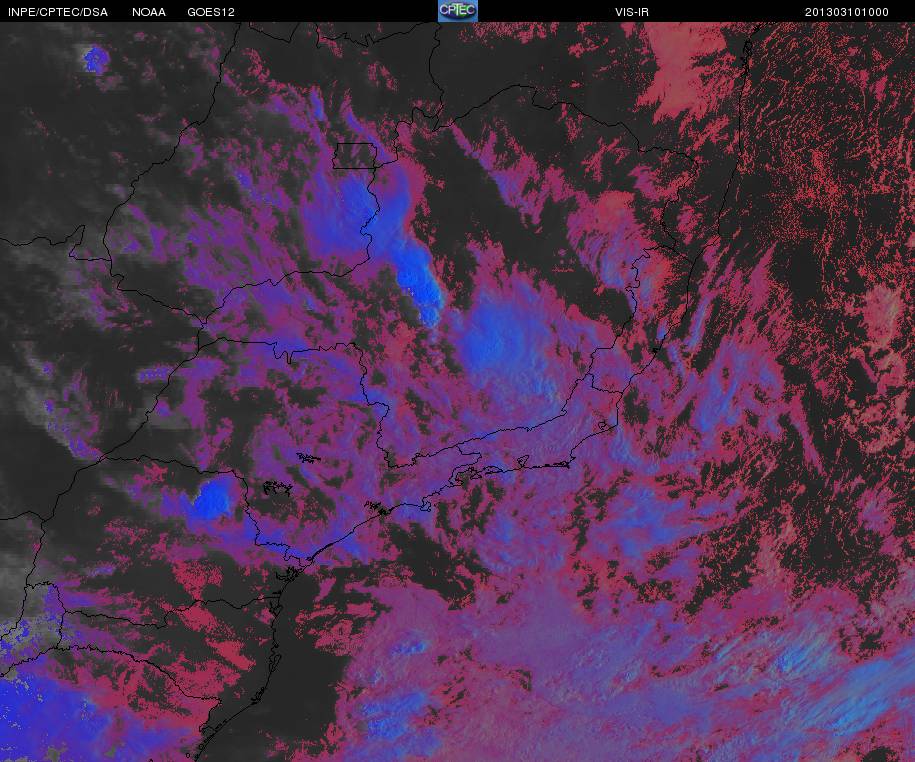Click the NOAA label in the header
The height and width of the screenshot is (762, 915).
[149, 12]
